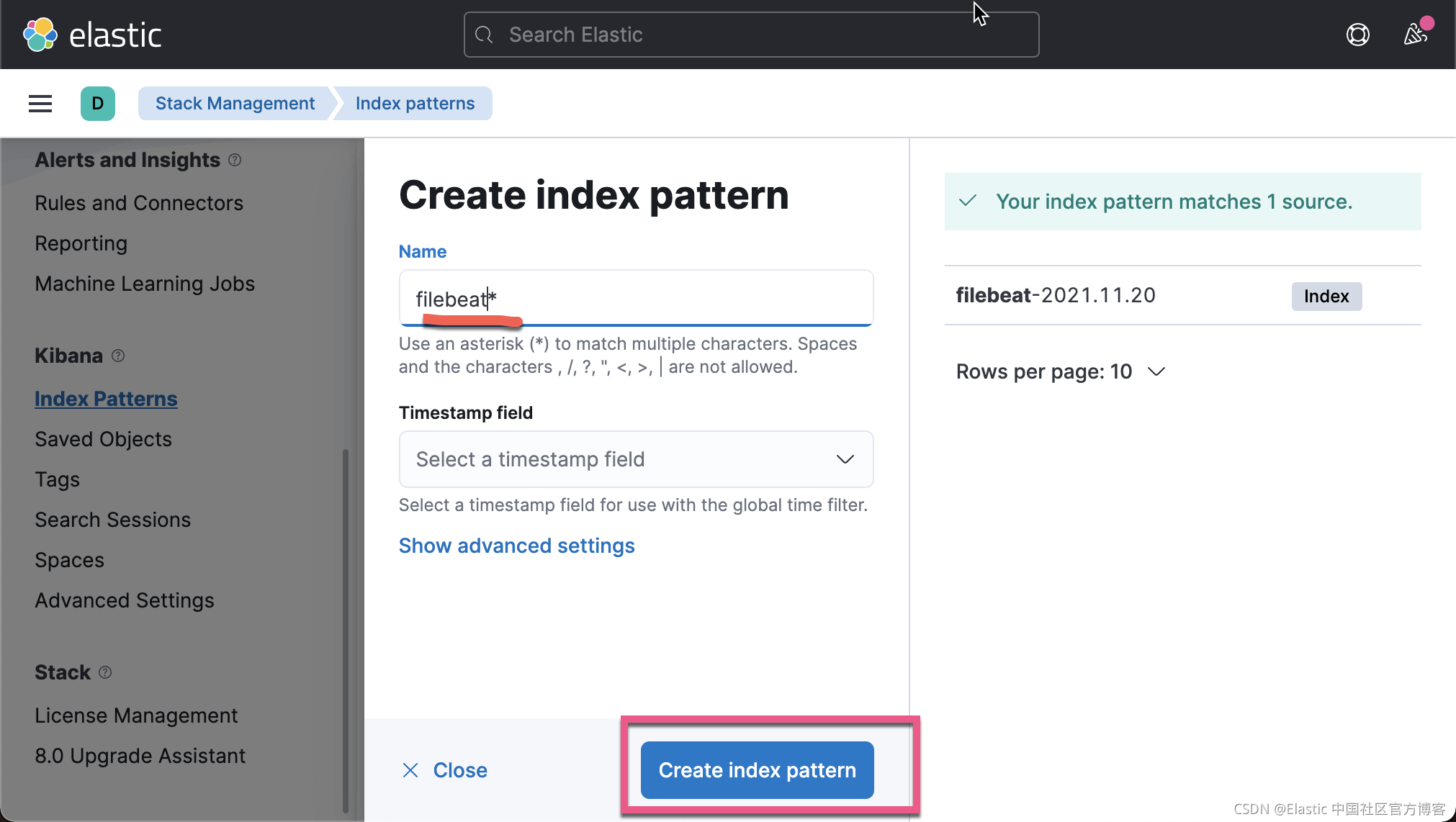Open the hamburger navigation menu
1456x822 pixels.
pos(40,104)
